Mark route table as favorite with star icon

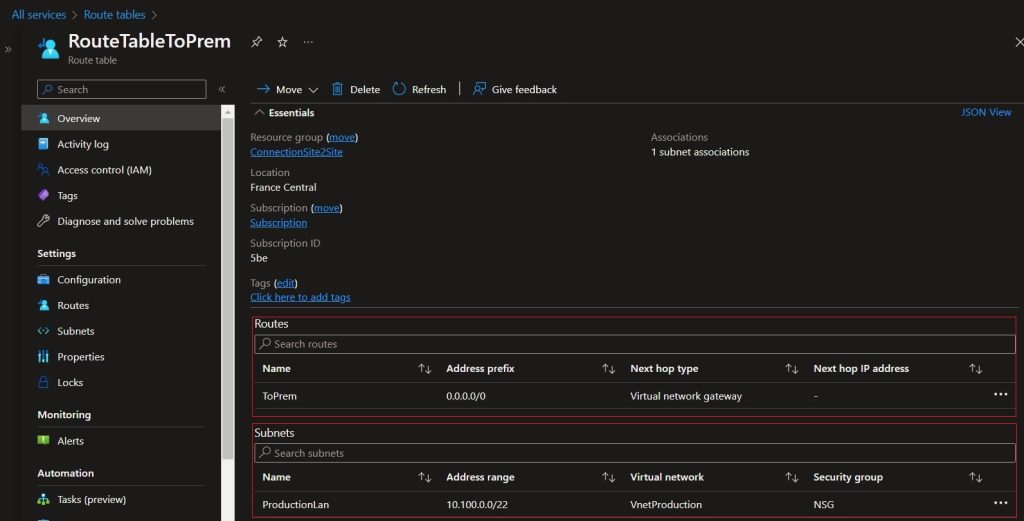tap(282, 42)
